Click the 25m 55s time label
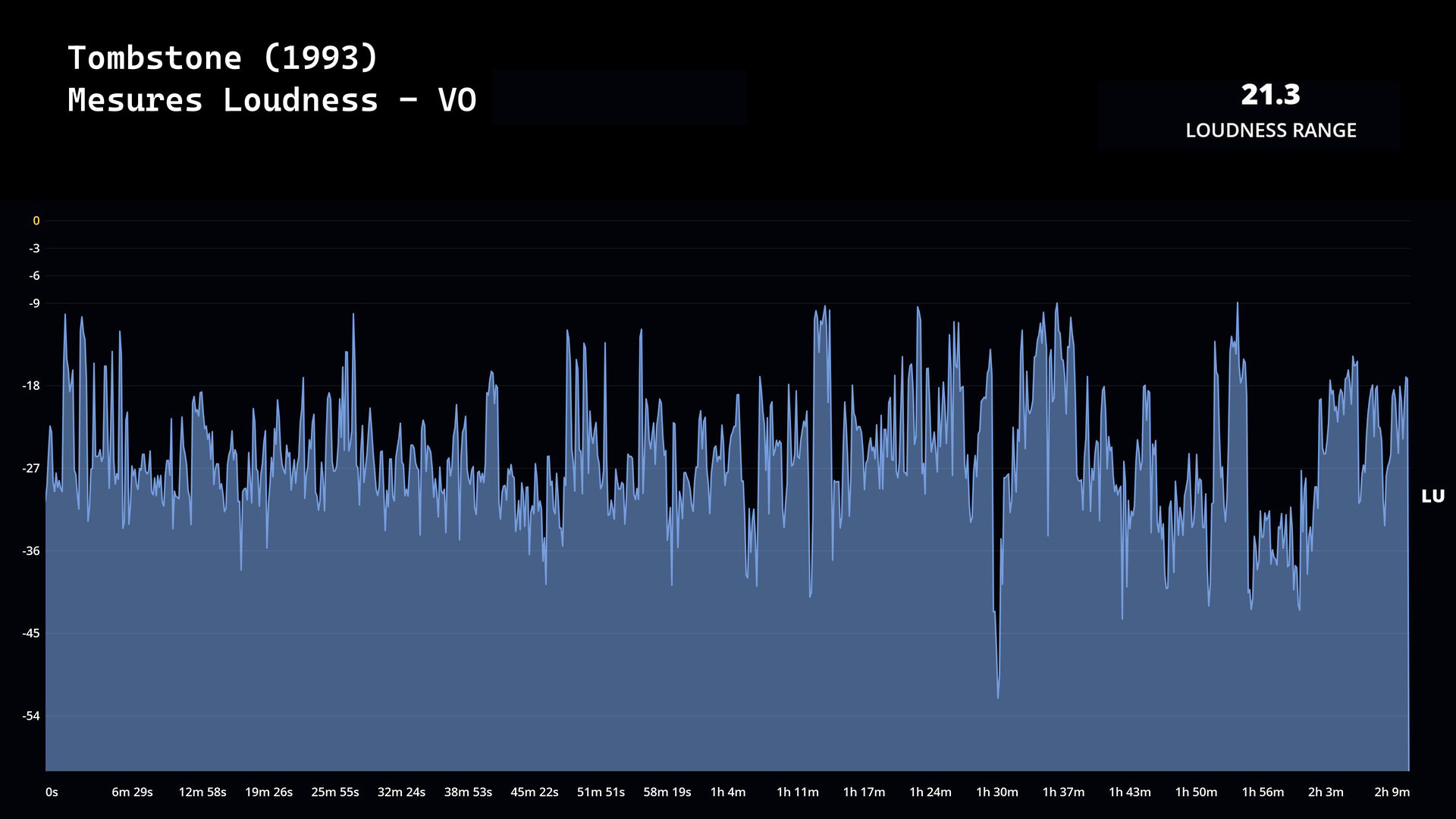1456x819 pixels. click(335, 792)
